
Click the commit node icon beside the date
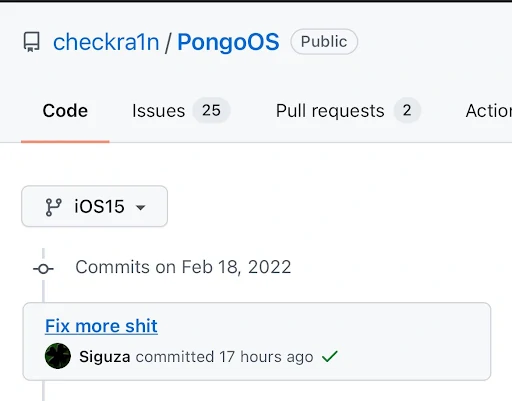click(43, 269)
